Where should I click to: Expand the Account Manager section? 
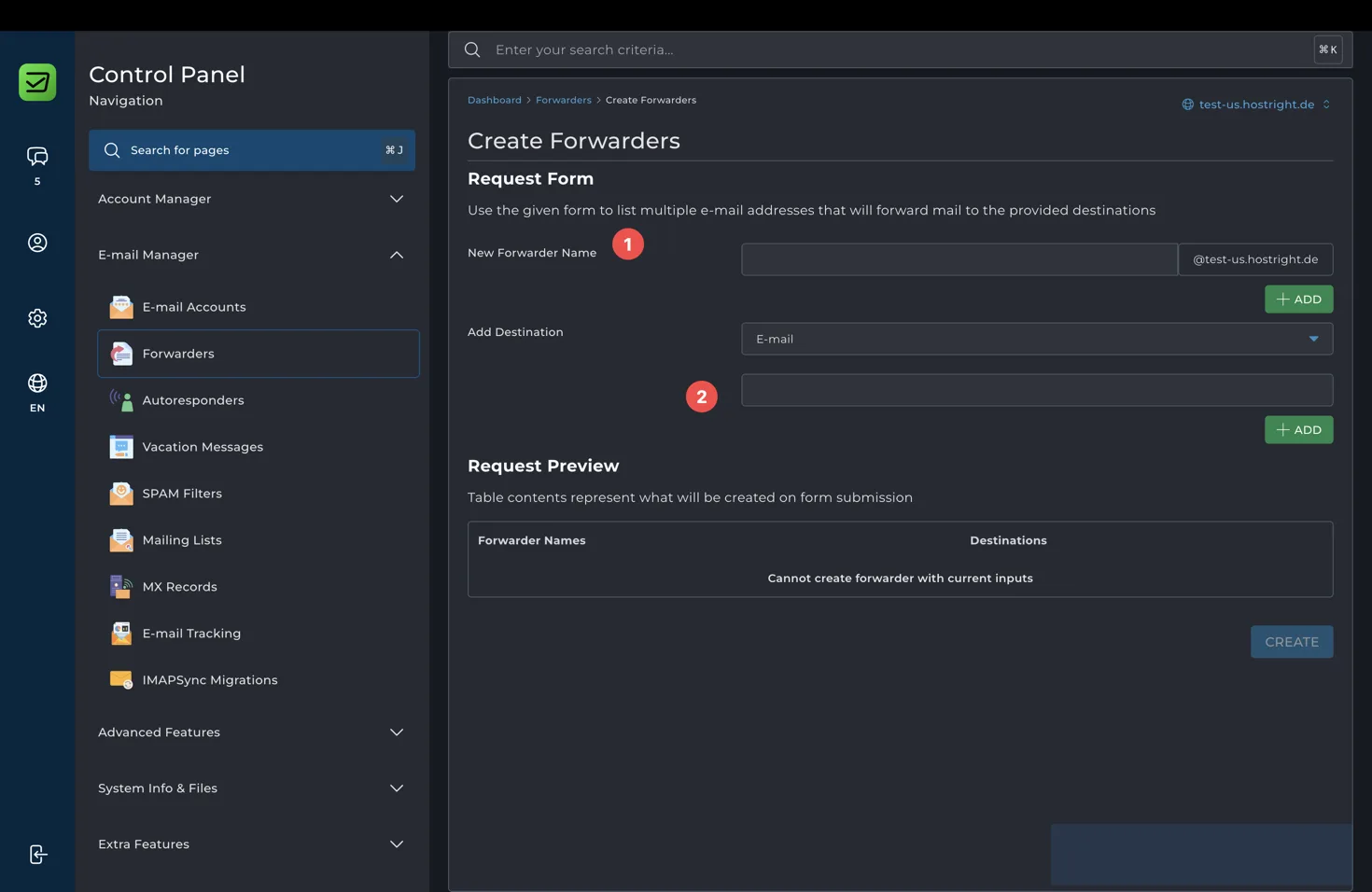[x=251, y=199]
